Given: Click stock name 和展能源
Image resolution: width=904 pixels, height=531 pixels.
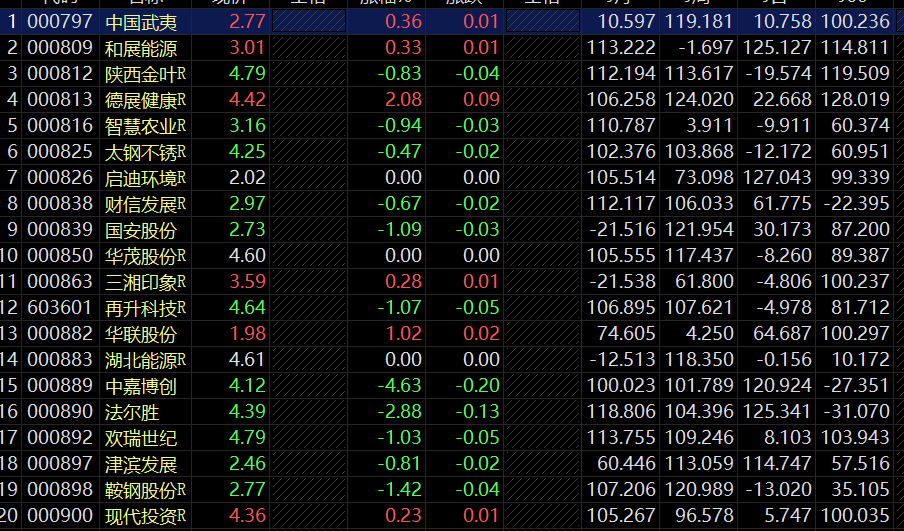Looking at the screenshot, I should pyautogui.click(x=141, y=48).
